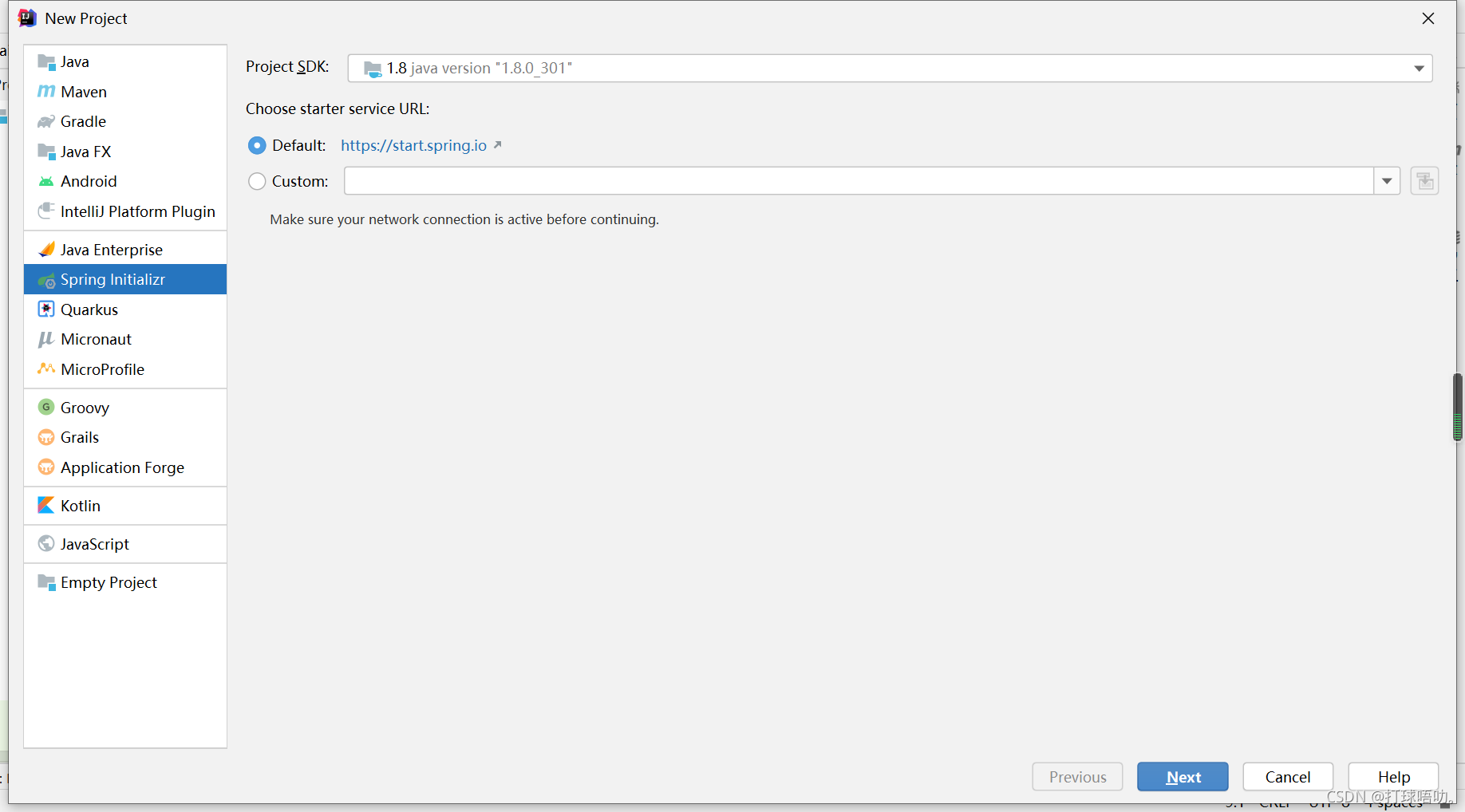1465x812 pixels.
Task: Select the Micronaut framework option
Action: click(95, 339)
